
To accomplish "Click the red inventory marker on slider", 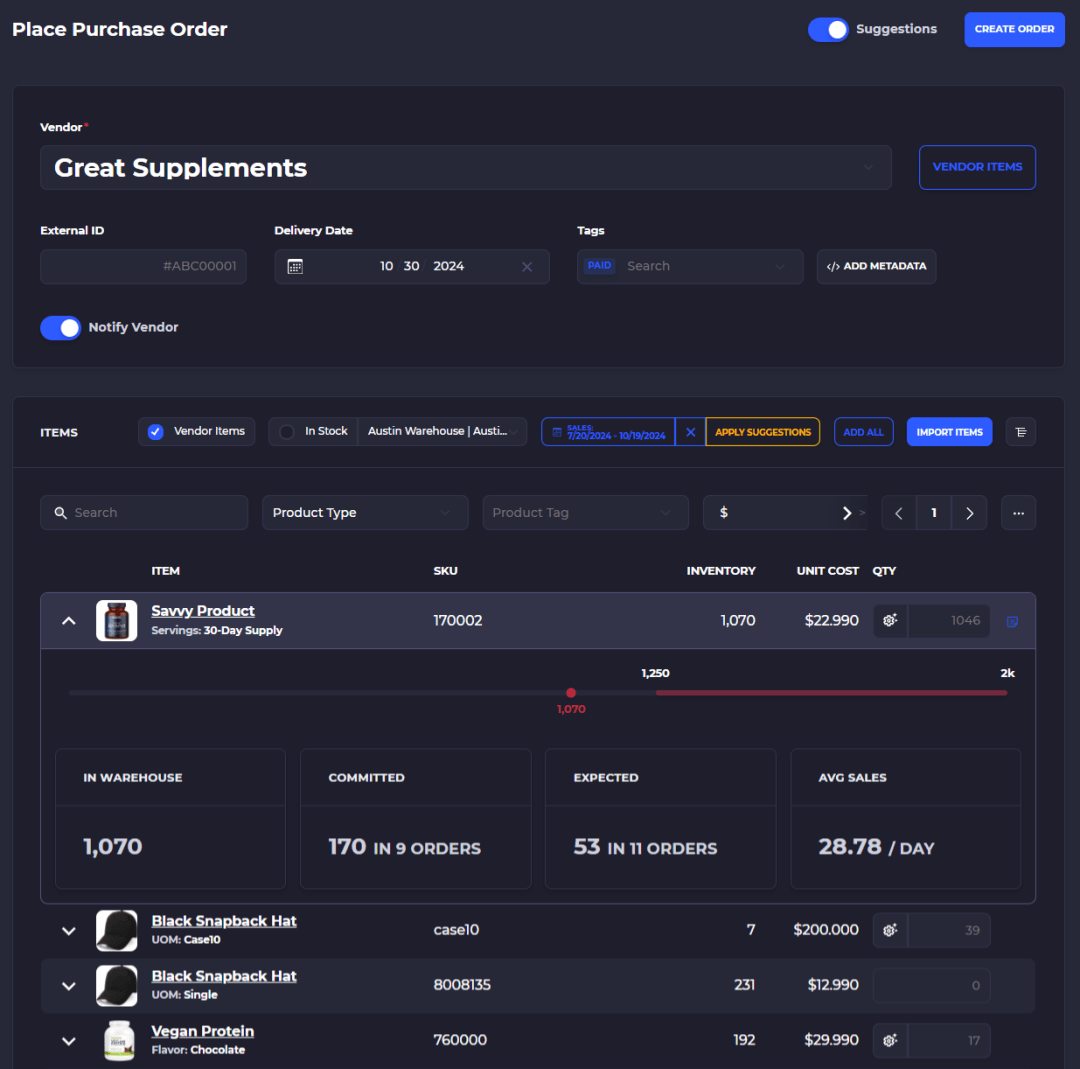I will coord(571,693).
